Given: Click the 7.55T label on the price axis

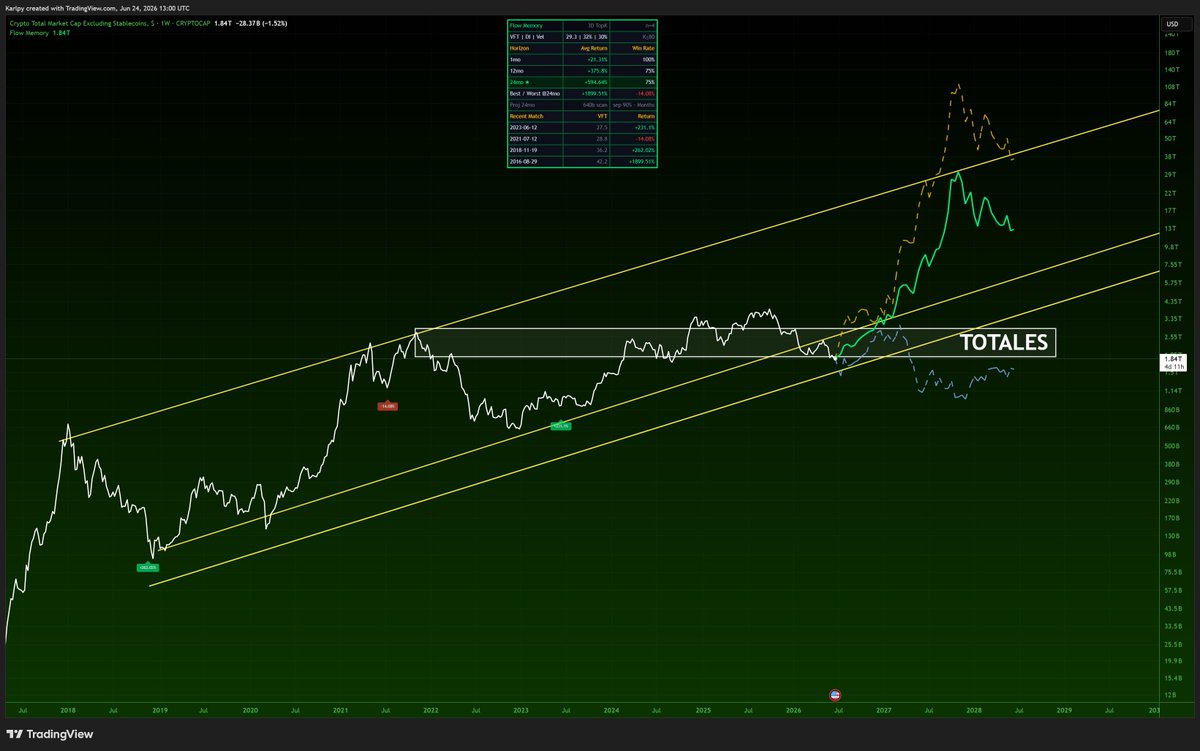Looking at the screenshot, I should pyautogui.click(x=1173, y=266).
